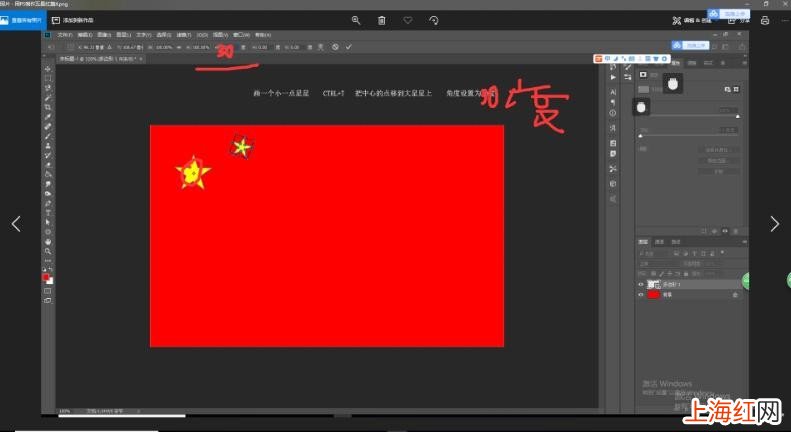791x432 pixels.
Task: Open the Properties panel flyout menu
Action: tap(744, 63)
